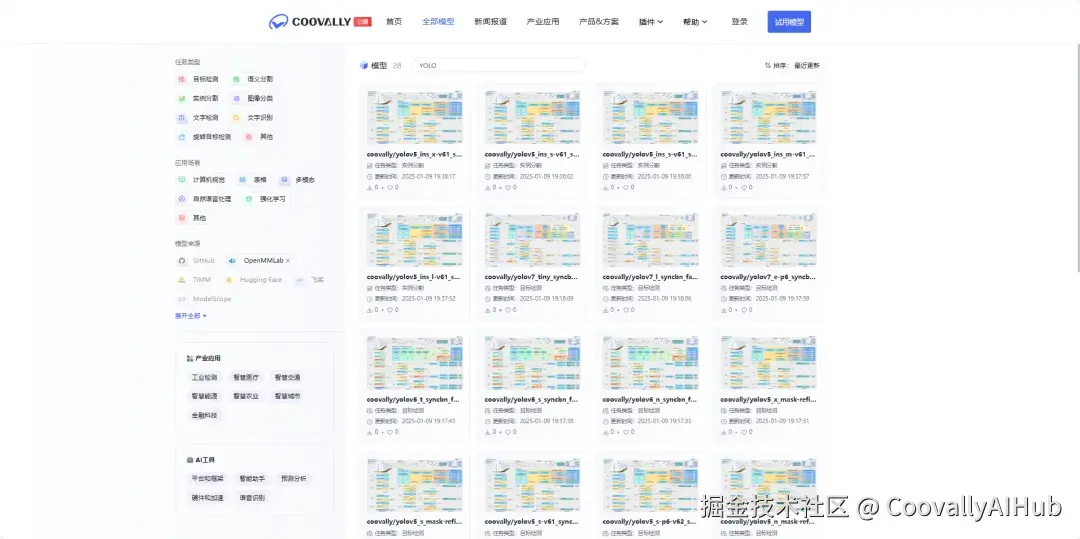Open thumbnail of yolov5_ins_s-v61 updated 19:38:00
This screenshot has width=1080, height=539.
point(650,117)
